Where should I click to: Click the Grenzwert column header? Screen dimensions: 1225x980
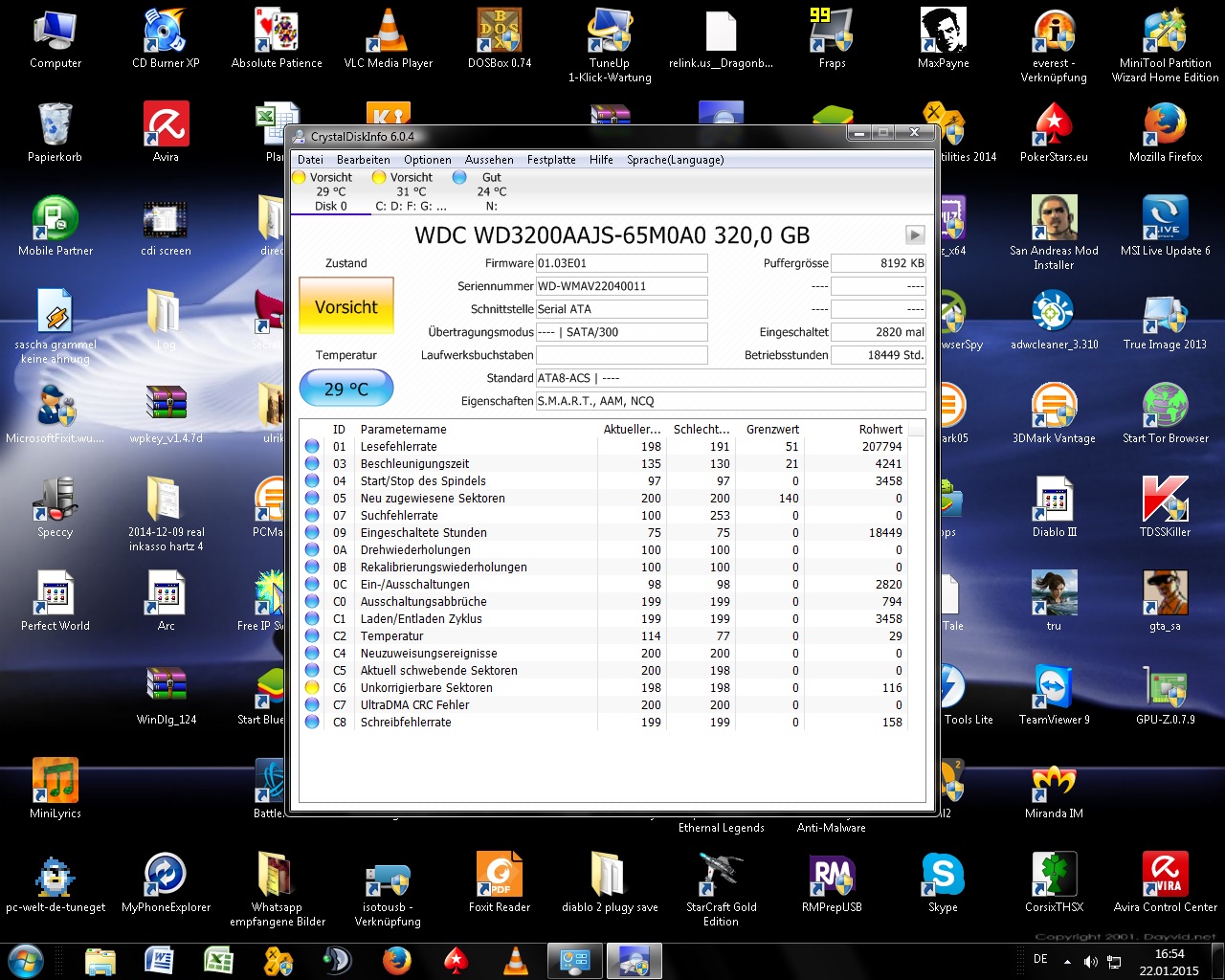pos(772,430)
